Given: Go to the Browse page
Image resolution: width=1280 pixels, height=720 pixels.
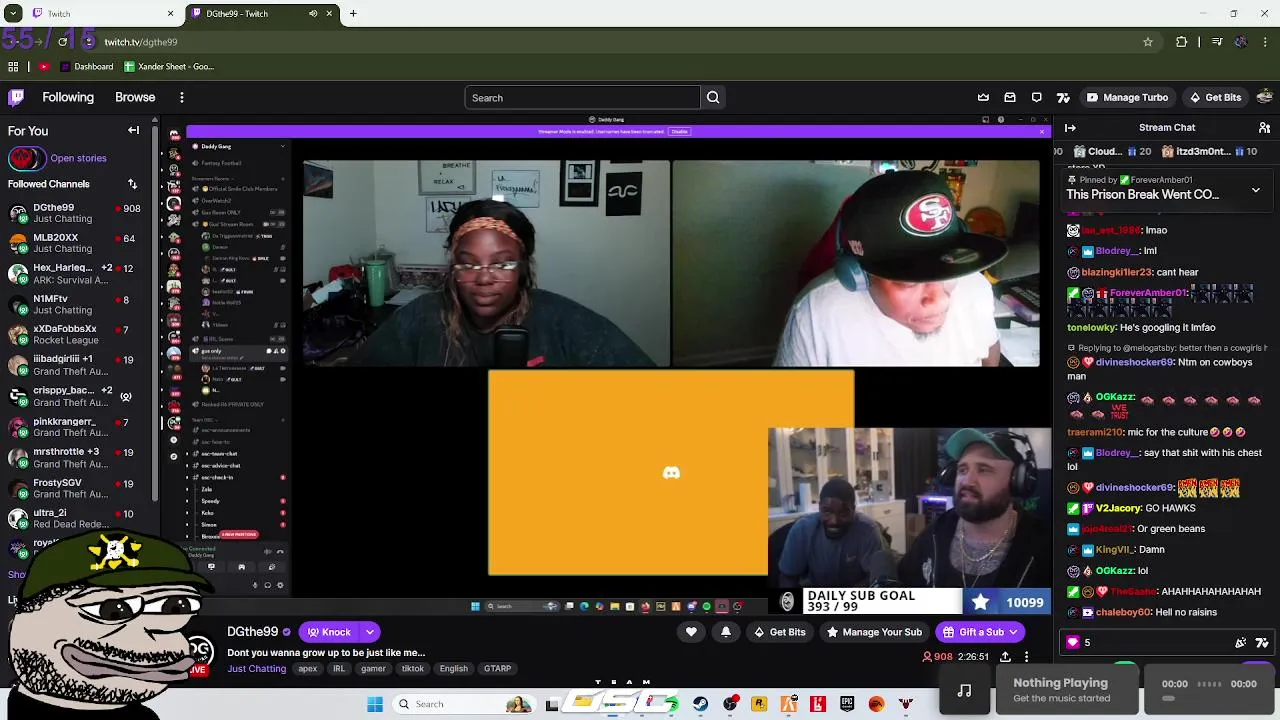Looking at the screenshot, I should pos(135,98).
